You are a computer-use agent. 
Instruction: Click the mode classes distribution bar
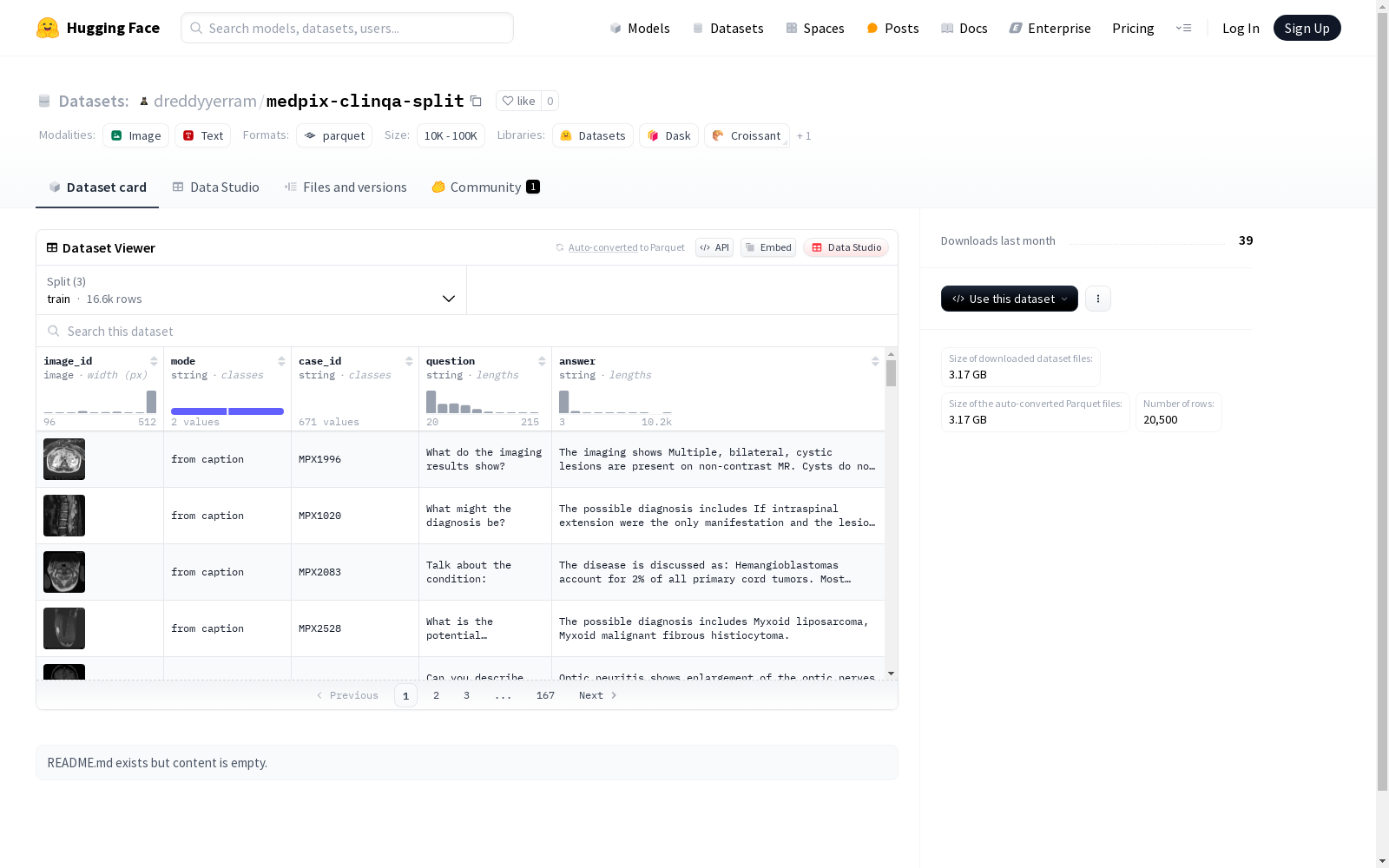click(x=227, y=411)
